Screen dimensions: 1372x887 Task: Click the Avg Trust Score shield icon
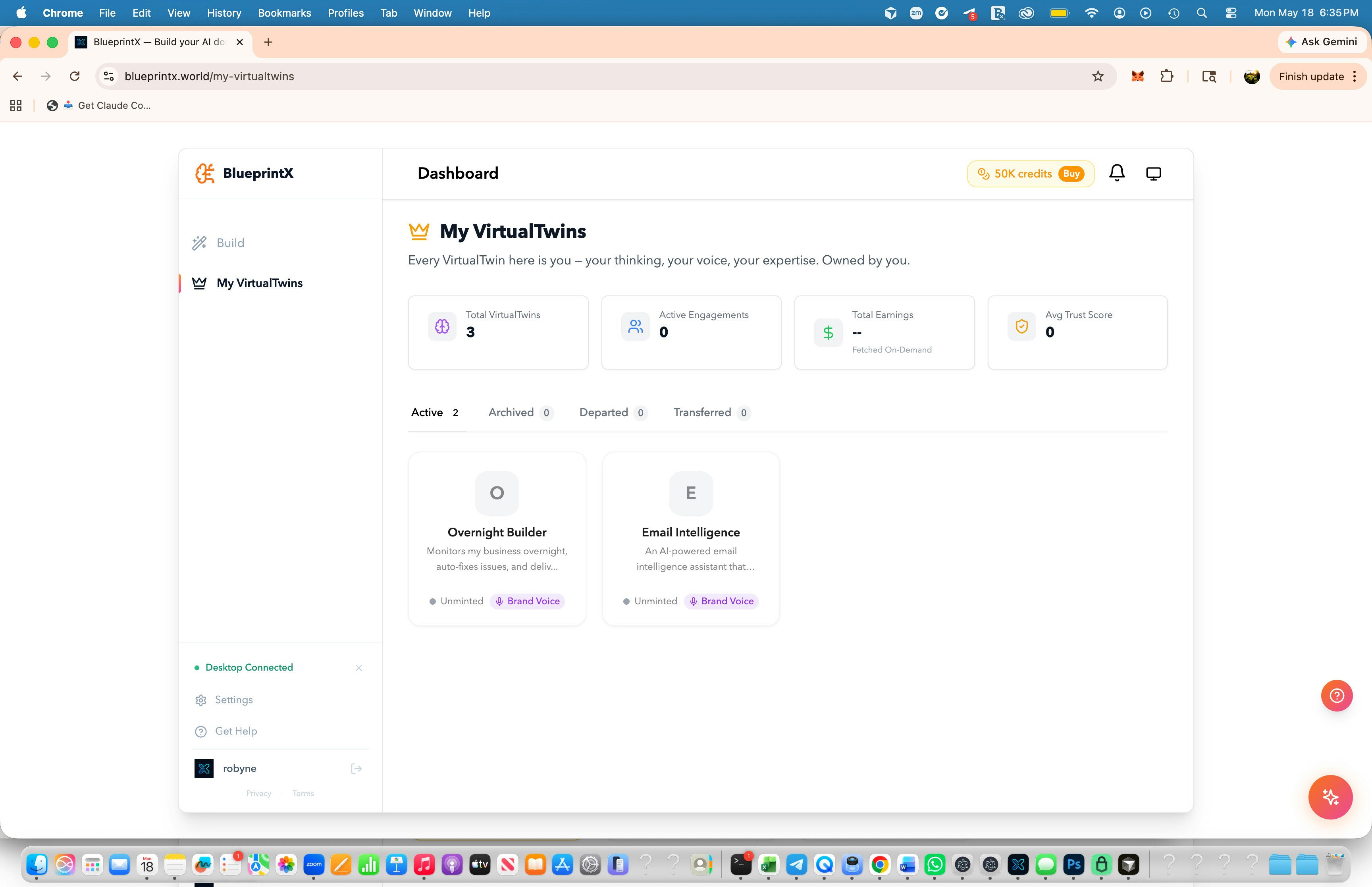point(1021,327)
